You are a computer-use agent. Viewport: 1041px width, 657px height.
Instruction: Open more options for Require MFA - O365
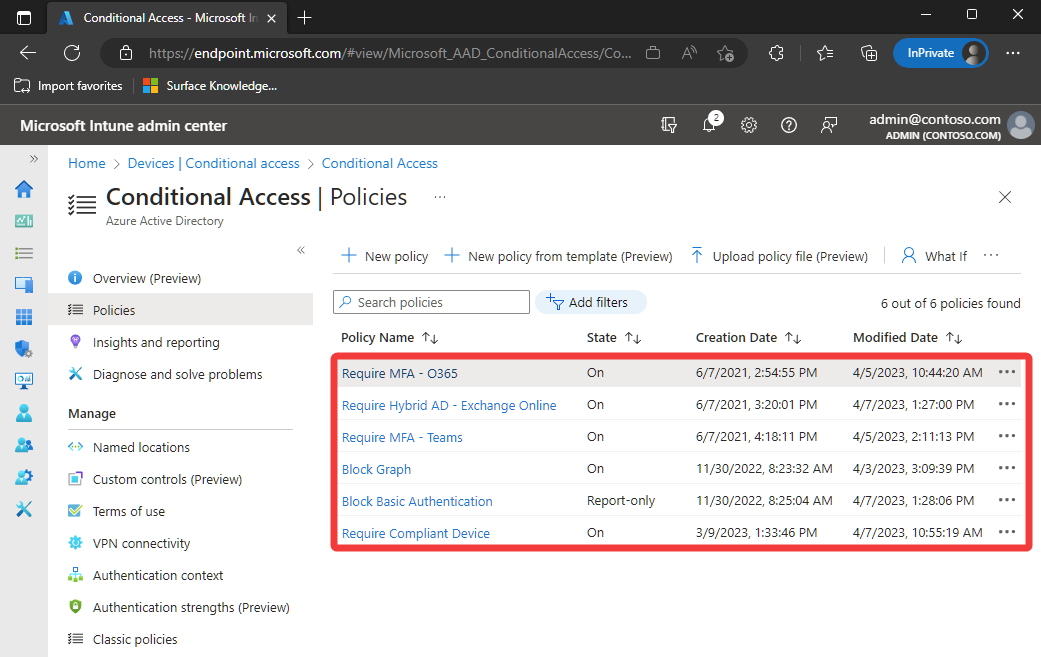click(1006, 372)
